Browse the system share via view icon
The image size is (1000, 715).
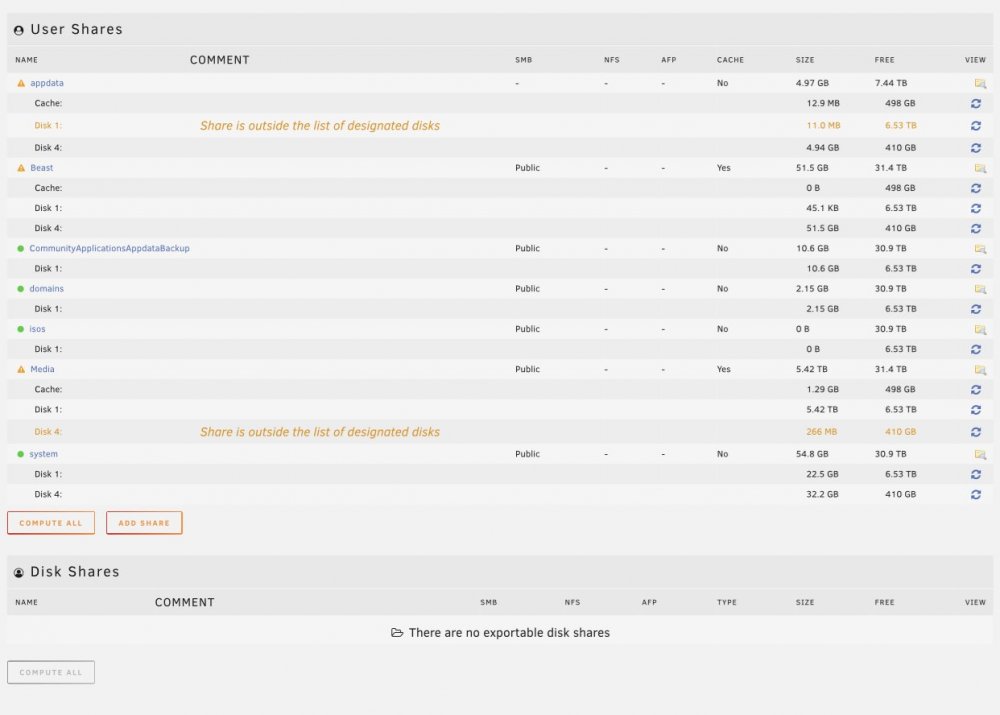[980, 454]
